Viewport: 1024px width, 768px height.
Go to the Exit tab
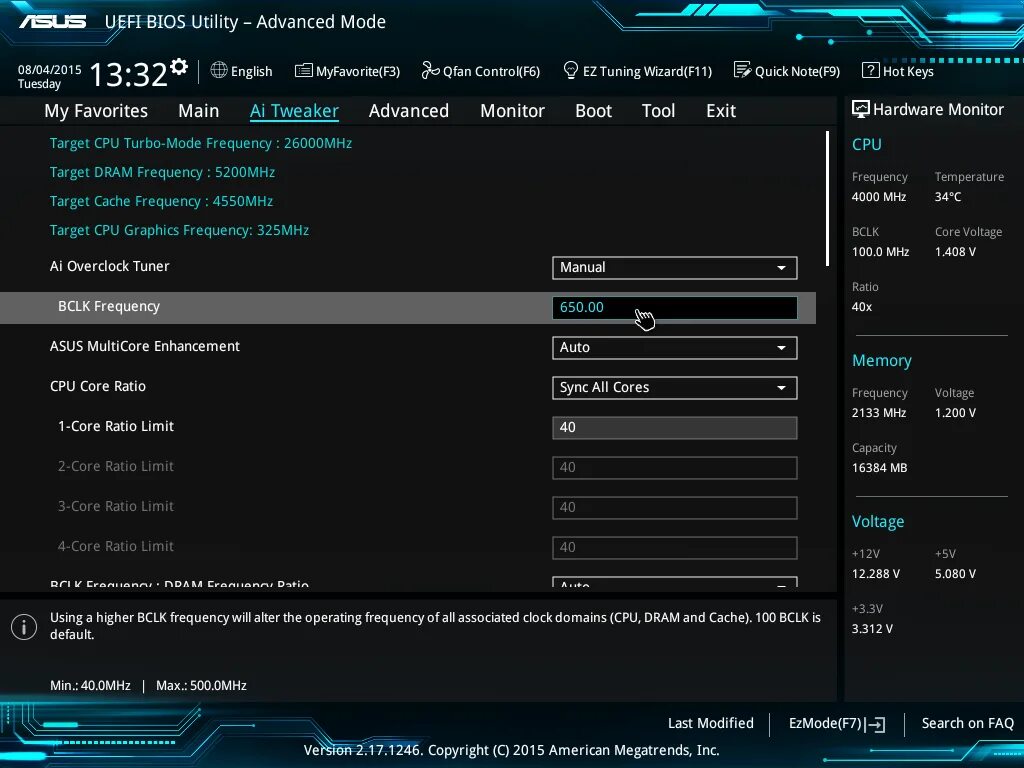coord(721,111)
